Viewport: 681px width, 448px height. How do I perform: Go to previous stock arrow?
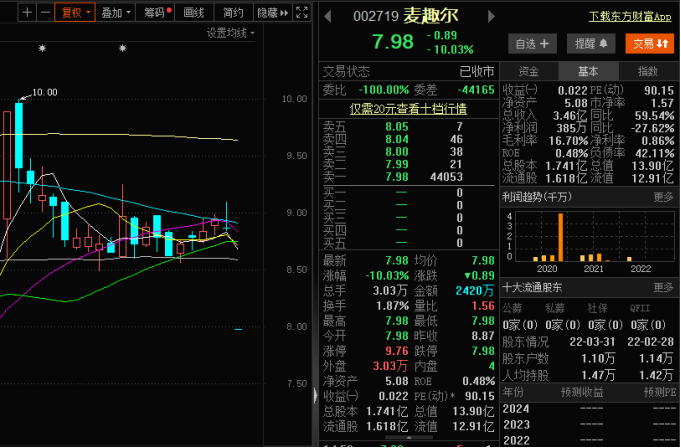[x=328, y=16]
